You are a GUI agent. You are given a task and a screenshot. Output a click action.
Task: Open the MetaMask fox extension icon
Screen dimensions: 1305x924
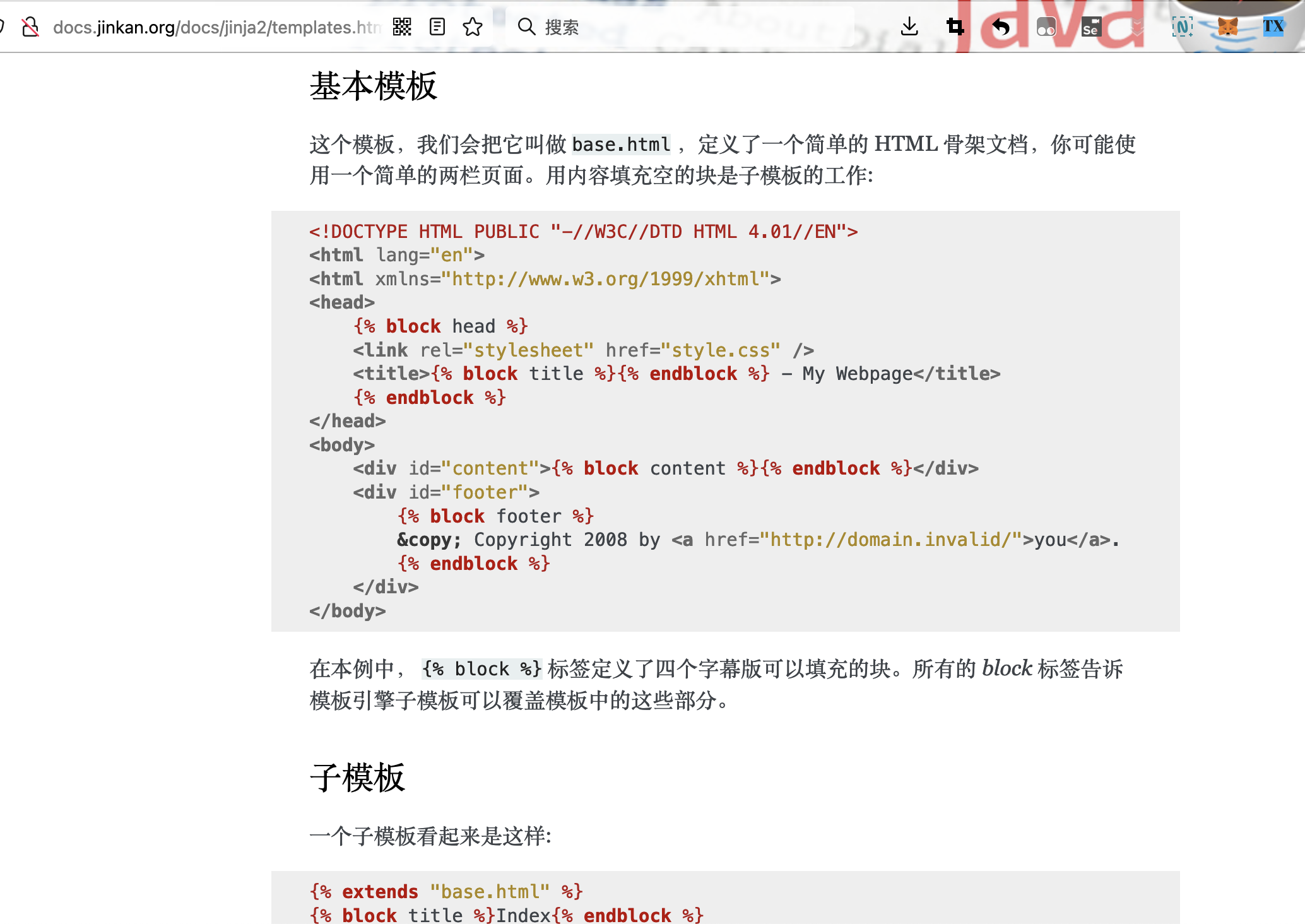pyautogui.click(x=1227, y=27)
